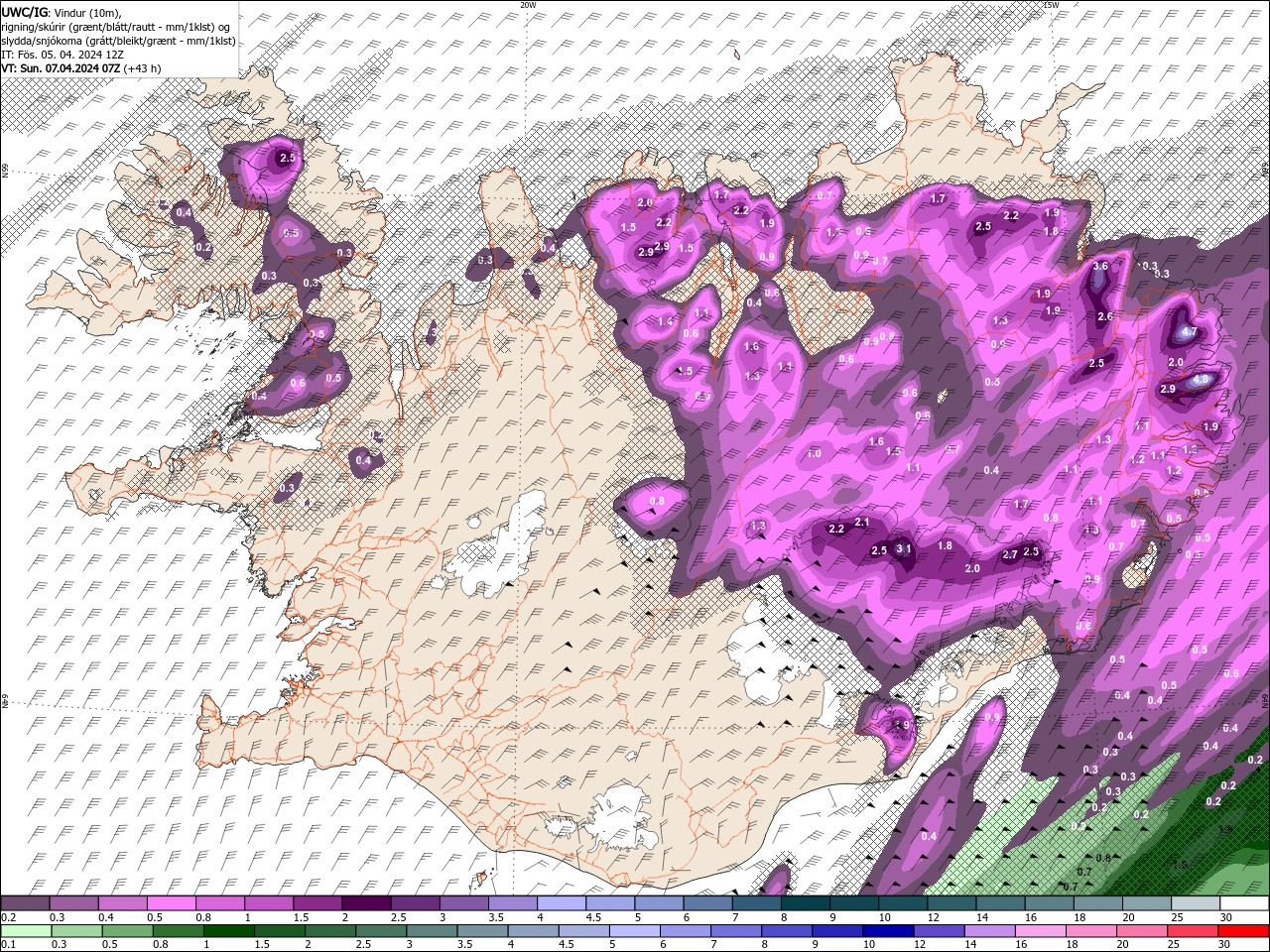The height and width of the screenshot is (952, 1270).
Task: Click the '10' label in the bottom legend row
Action: 869,944
